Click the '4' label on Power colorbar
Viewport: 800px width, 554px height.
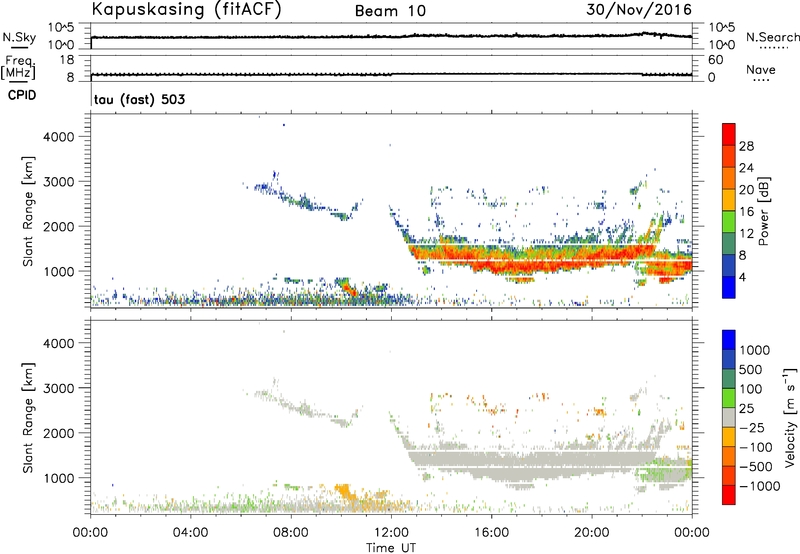(743, 277)
